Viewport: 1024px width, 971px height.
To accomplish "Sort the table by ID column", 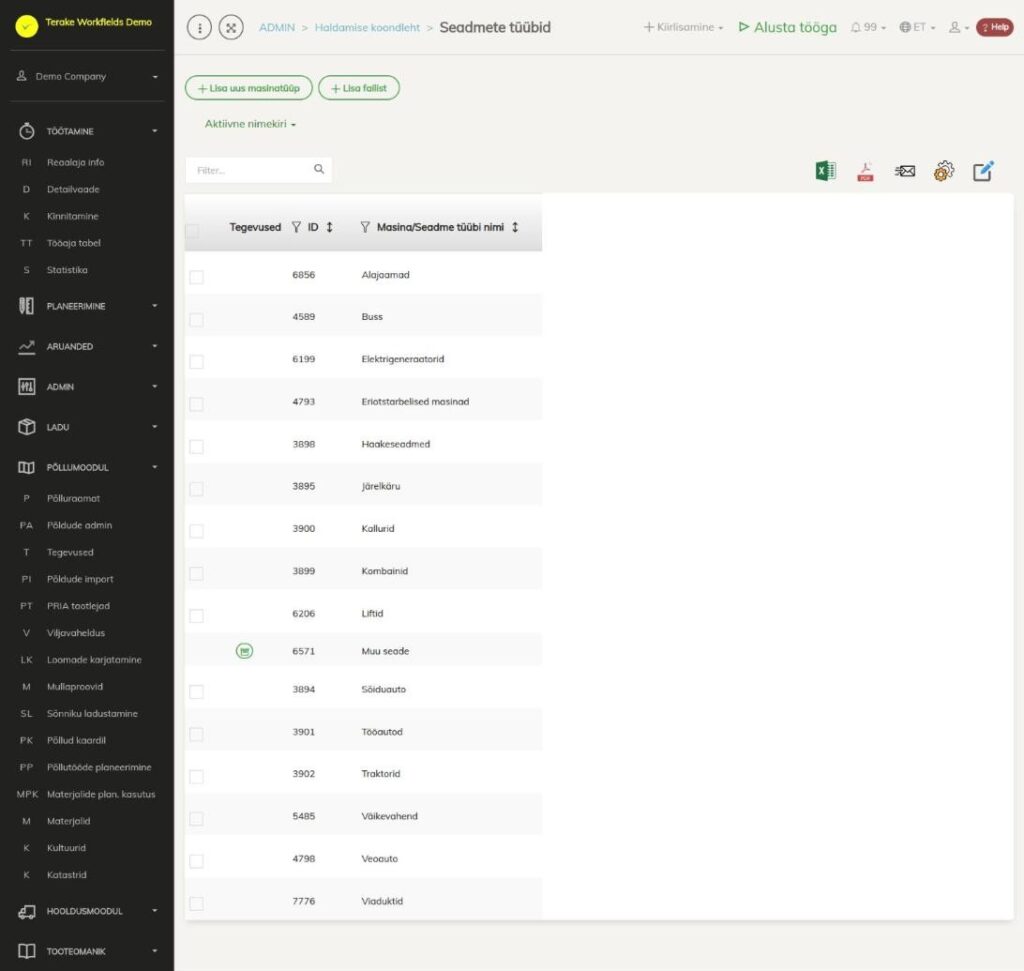I will 330,227.
